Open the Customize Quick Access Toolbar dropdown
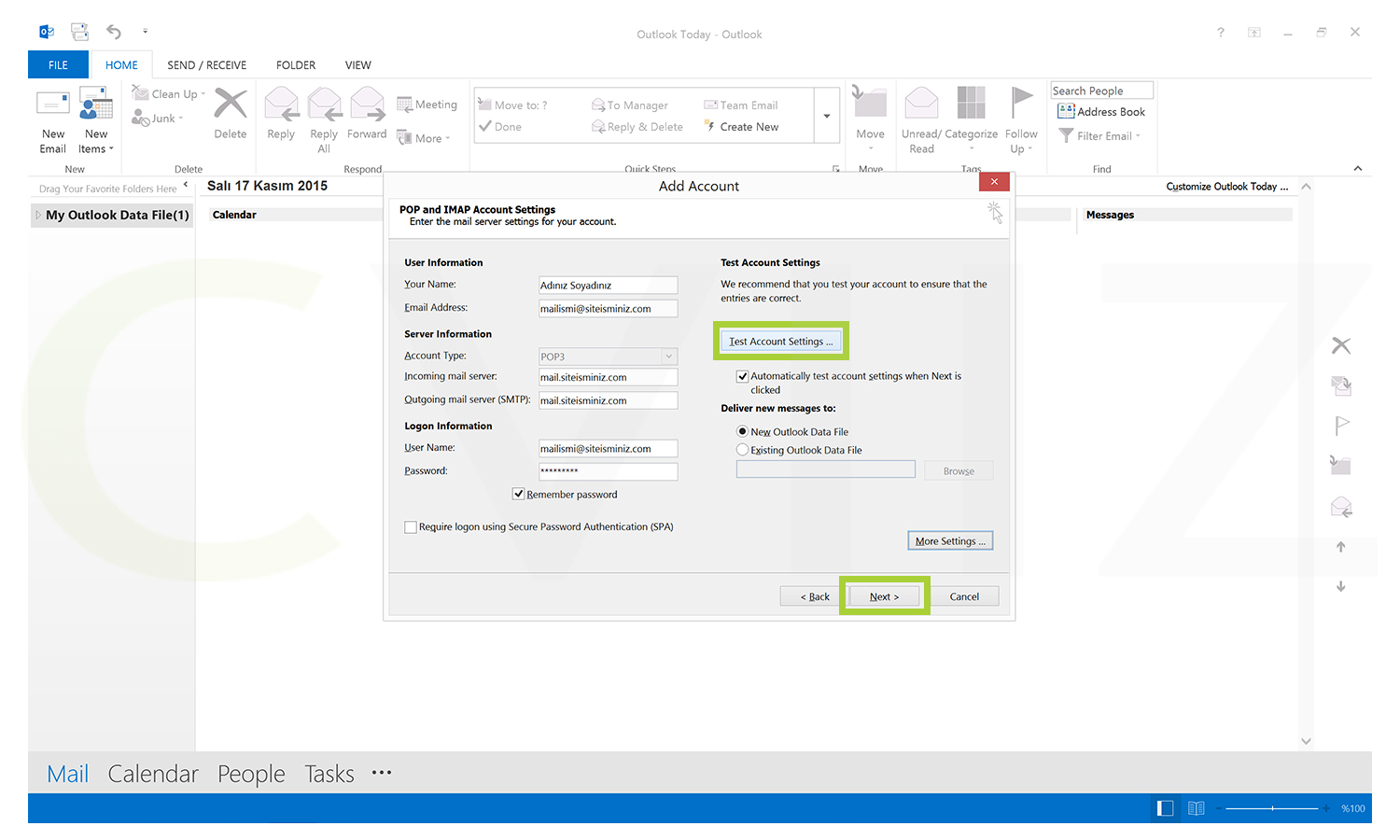 tap(145, 32)
